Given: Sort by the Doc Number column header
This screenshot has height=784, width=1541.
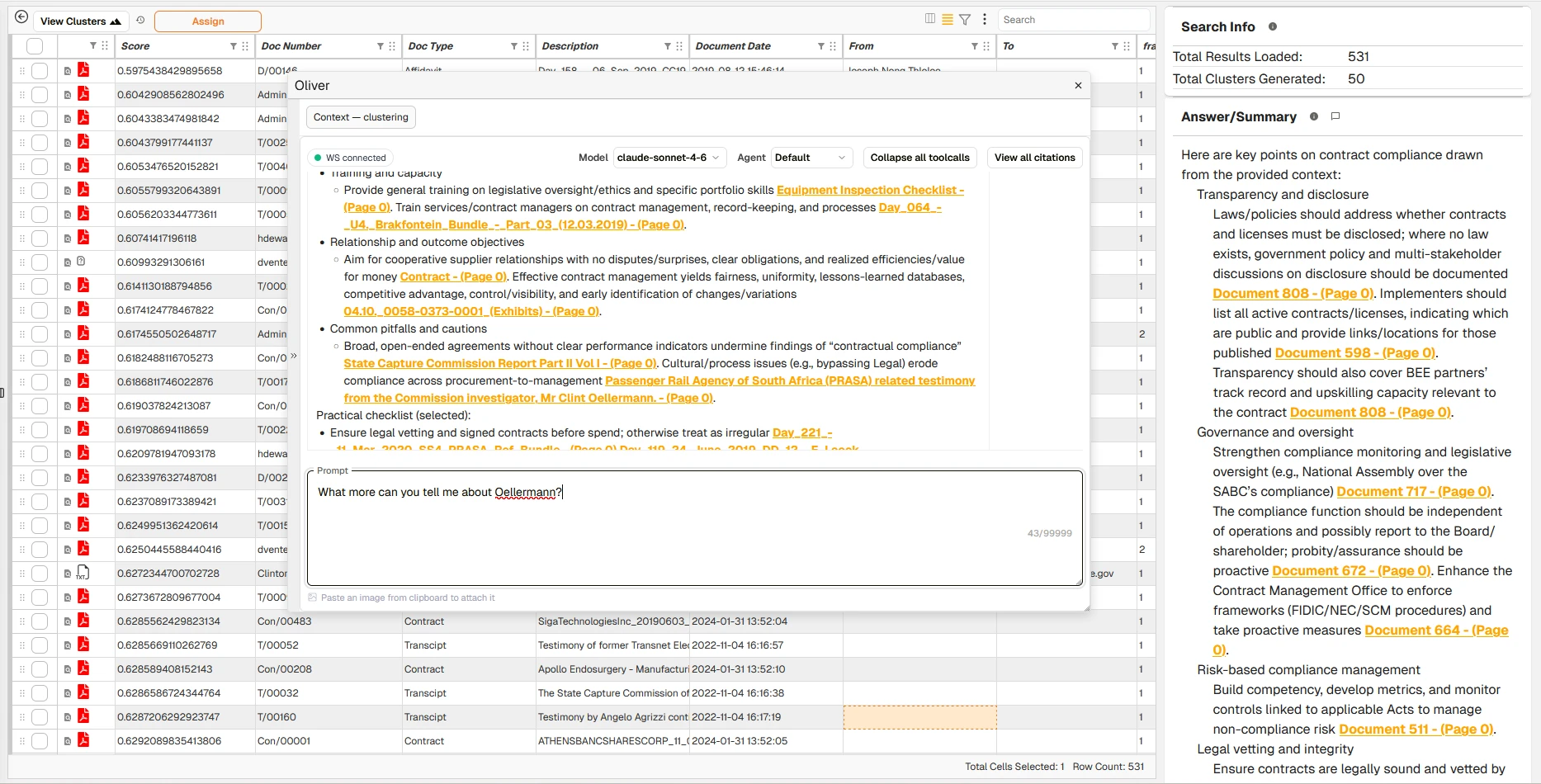Looking at the screenshot, I should 291,46.
